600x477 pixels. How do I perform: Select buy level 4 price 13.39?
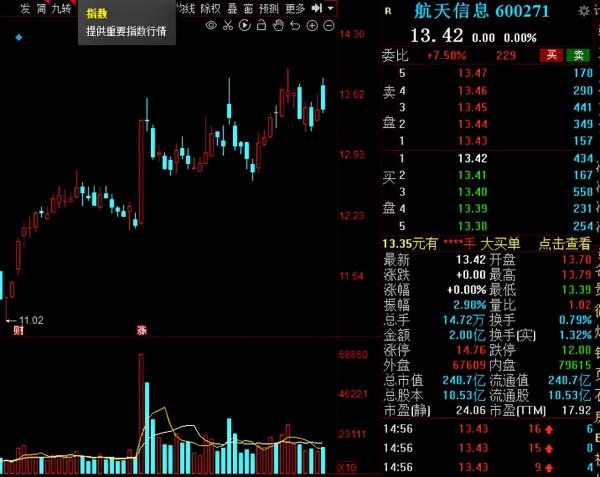(x=473, y=208)
